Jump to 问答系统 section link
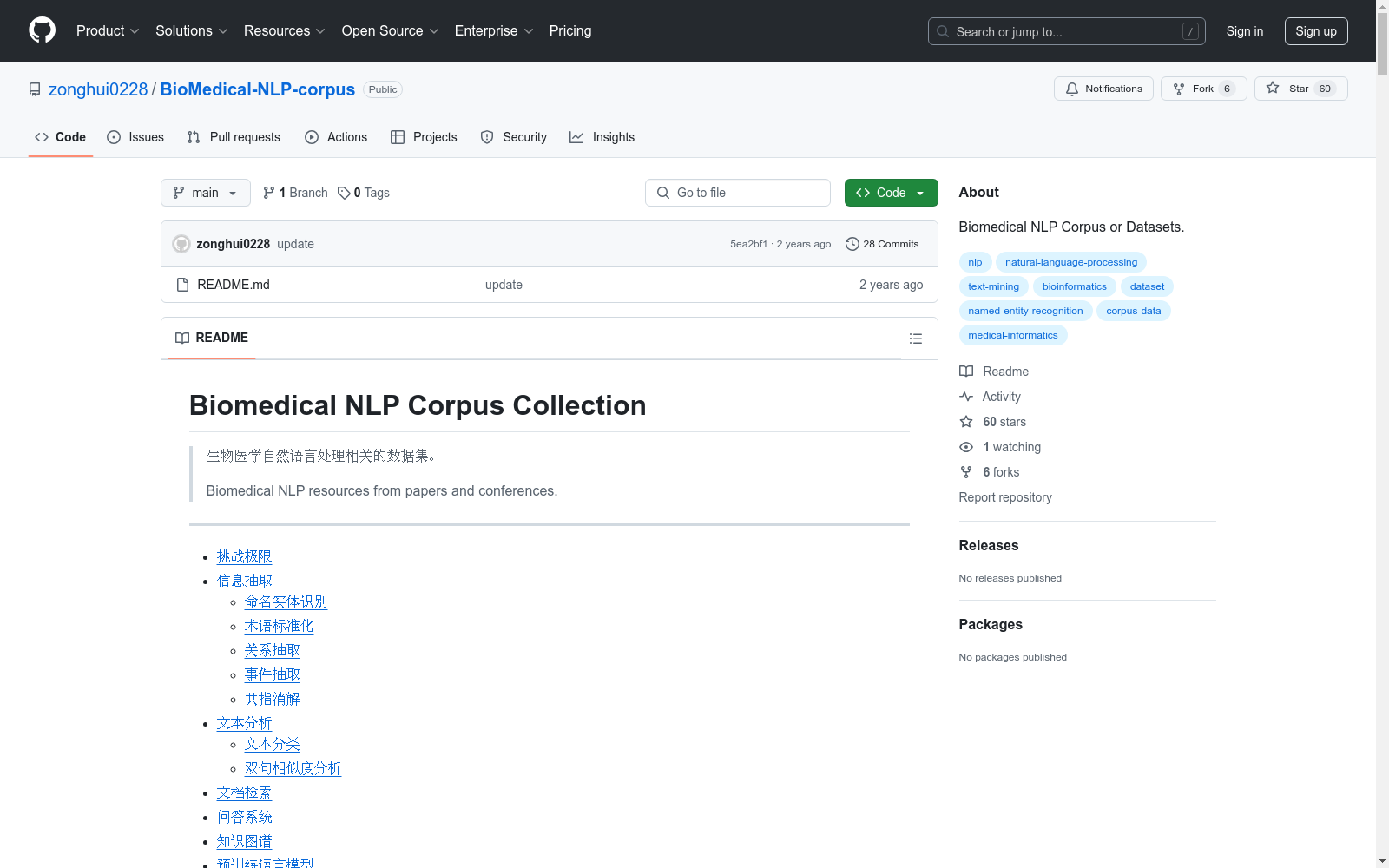The height and width of the screenshot is (868, 1389). pyautogui.click(x=244, y=817)
